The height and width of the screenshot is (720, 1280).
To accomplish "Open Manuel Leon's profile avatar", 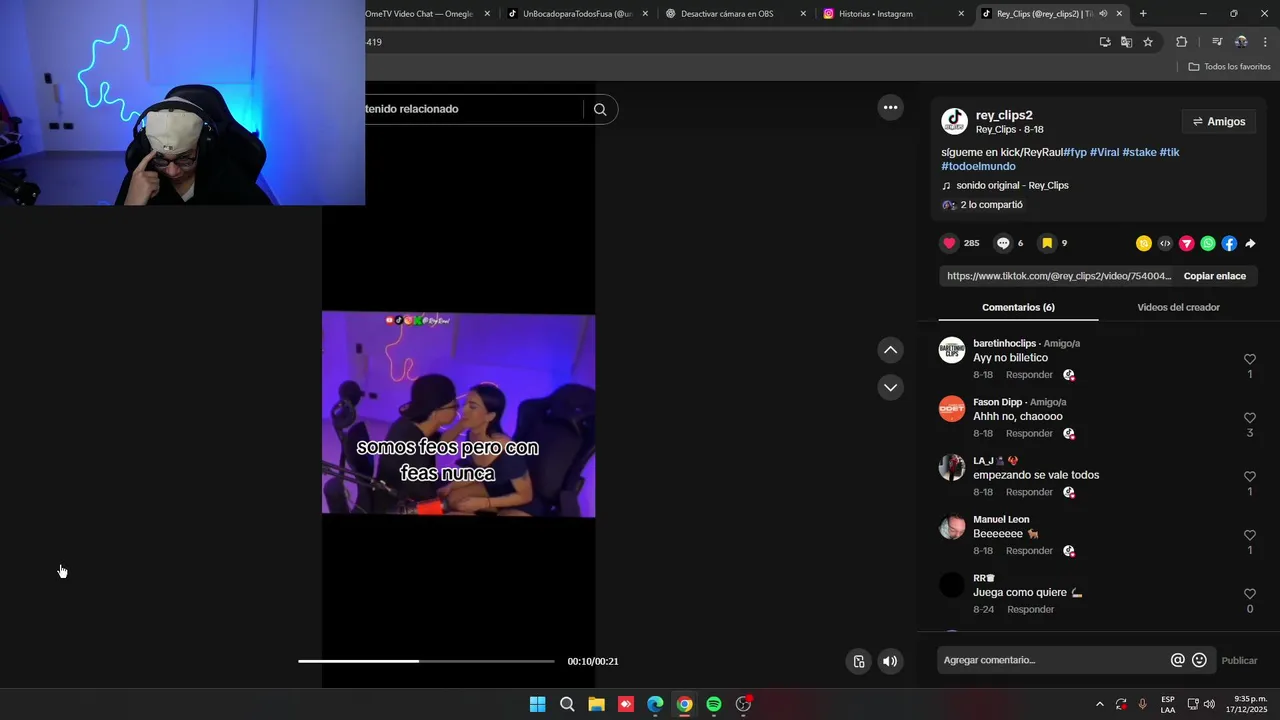I will coord(952,527).
